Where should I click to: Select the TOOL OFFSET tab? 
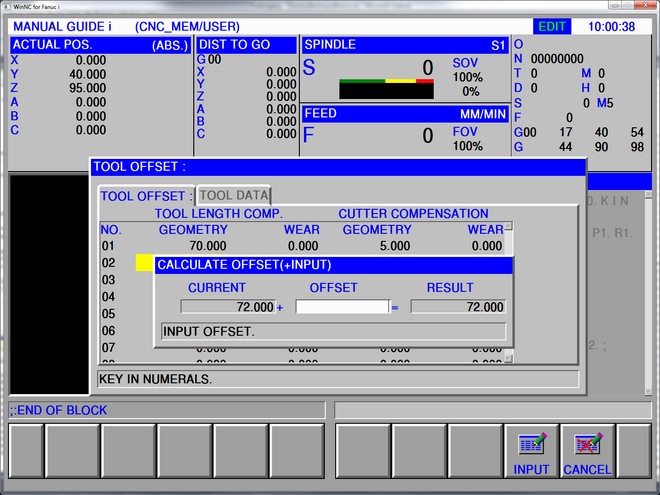(143, 196)
